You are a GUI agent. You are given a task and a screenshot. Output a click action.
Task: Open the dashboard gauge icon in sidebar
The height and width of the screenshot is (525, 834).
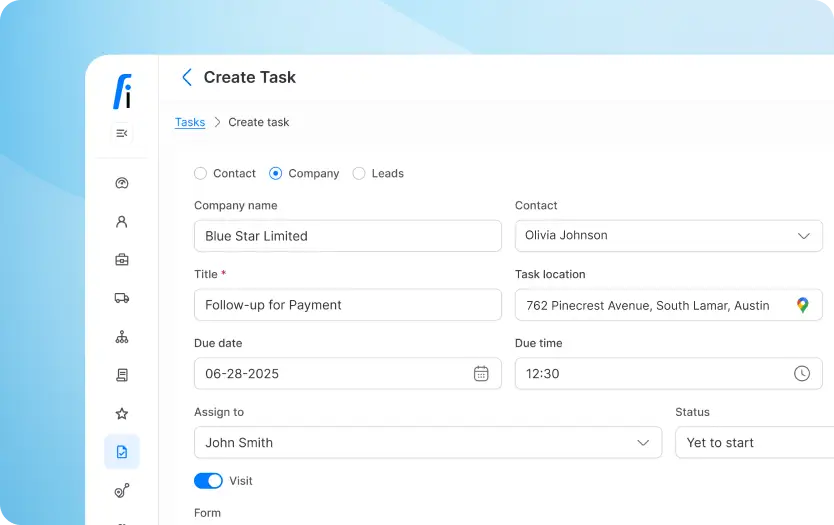click(x=122, y=183)
